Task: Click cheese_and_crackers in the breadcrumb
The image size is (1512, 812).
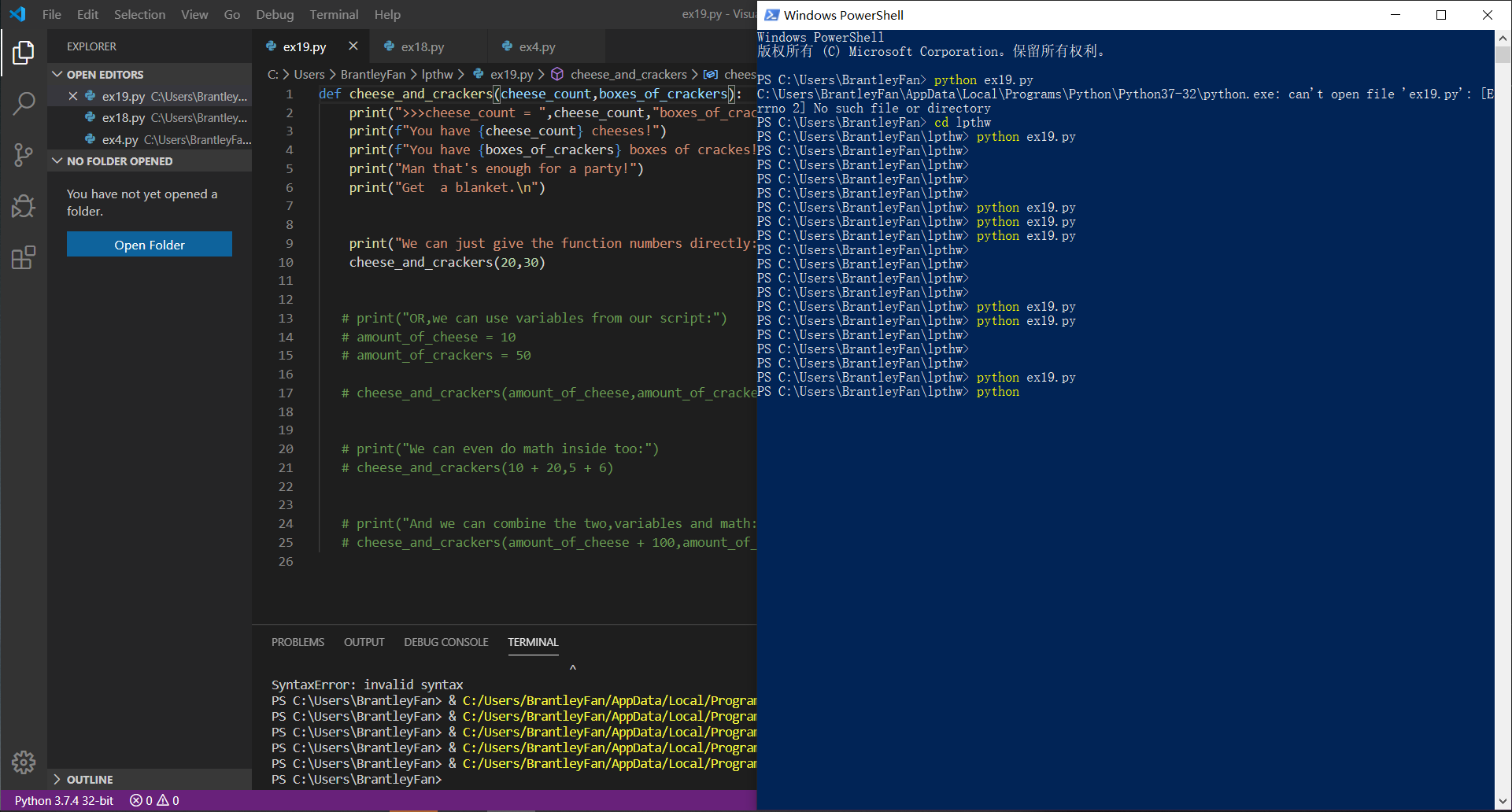Action: pos(628,75)
